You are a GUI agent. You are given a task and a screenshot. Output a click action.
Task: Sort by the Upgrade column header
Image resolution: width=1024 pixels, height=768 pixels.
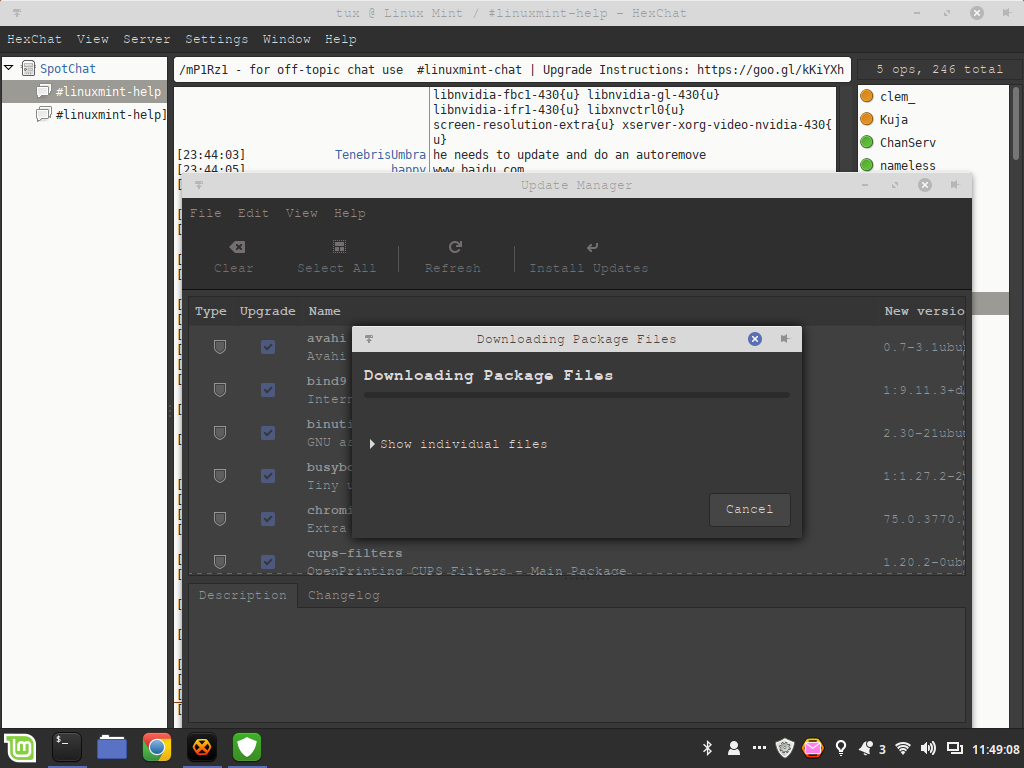(268, 312)
